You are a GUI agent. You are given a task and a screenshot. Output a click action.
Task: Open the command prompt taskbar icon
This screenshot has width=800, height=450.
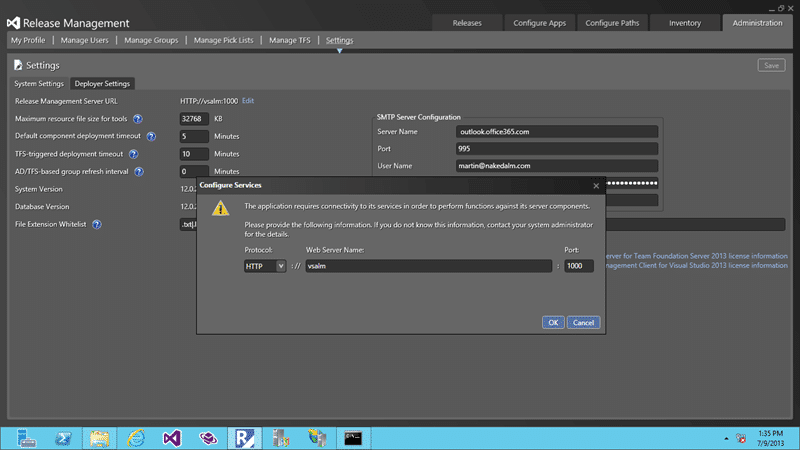pyautogui.click(x=353, y=438)
